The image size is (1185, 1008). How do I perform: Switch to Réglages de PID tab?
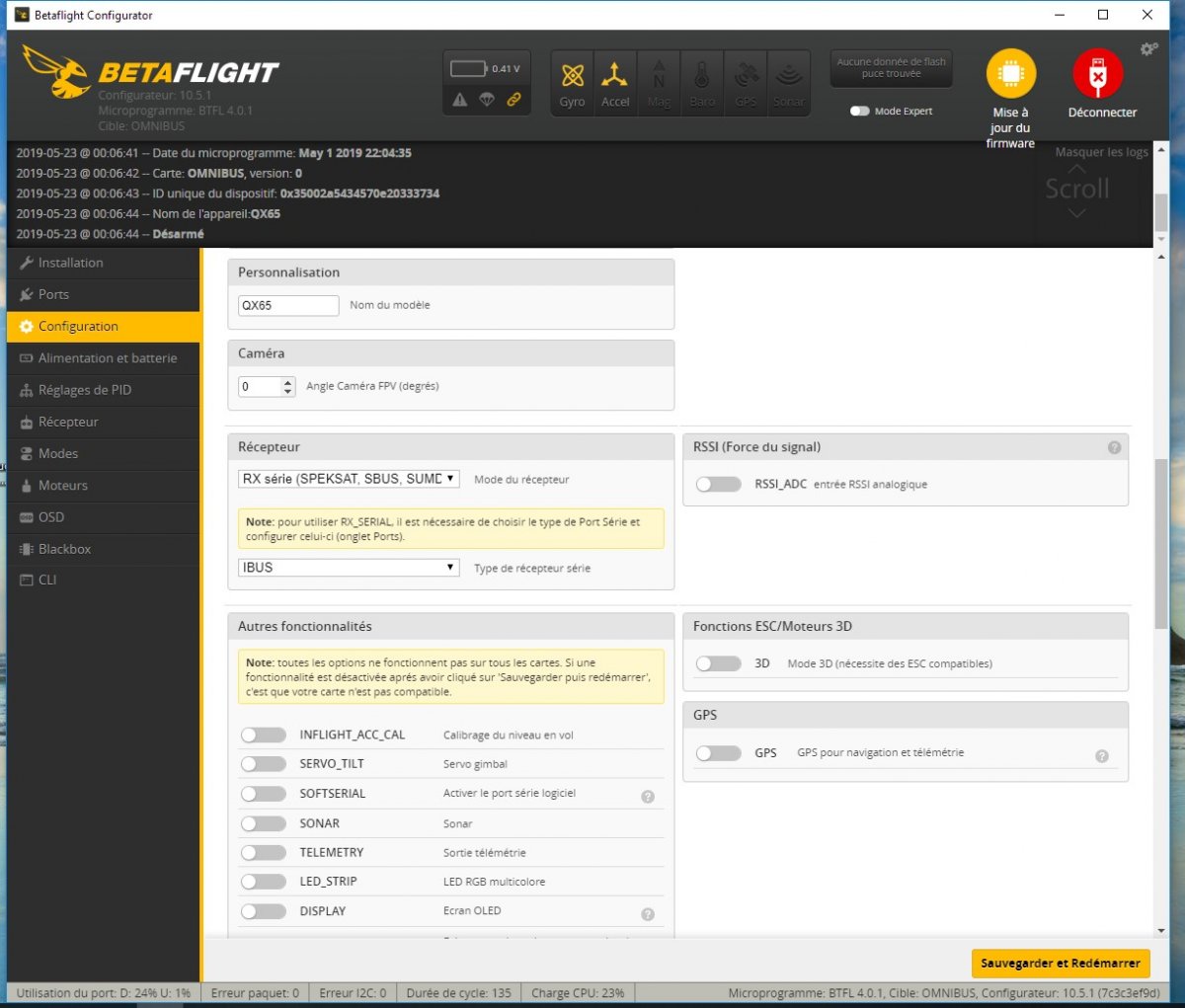coord(84,390)
